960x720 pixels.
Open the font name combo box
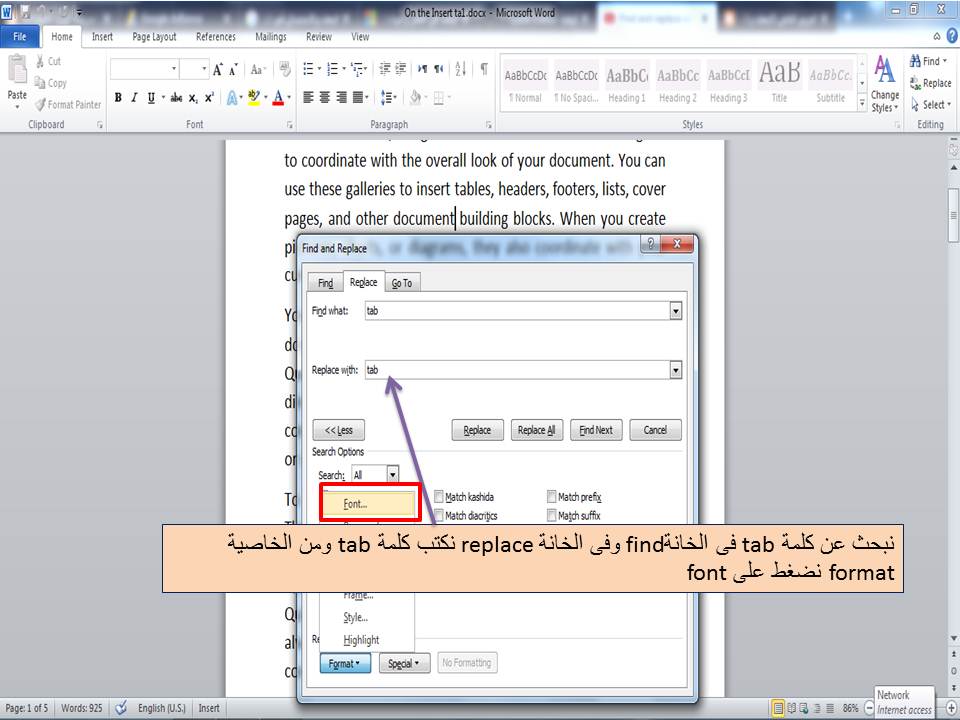click(144, 69)
